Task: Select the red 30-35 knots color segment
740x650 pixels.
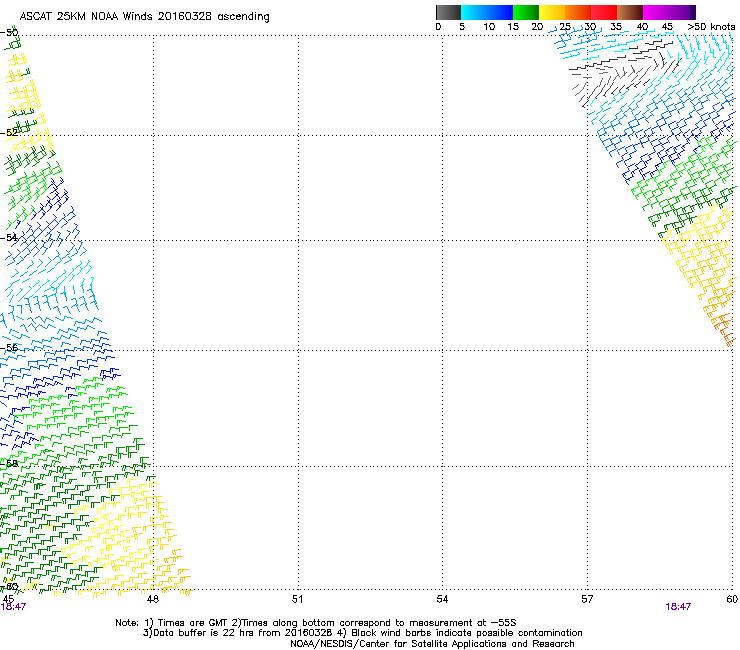Action: (x=604, y=12)
